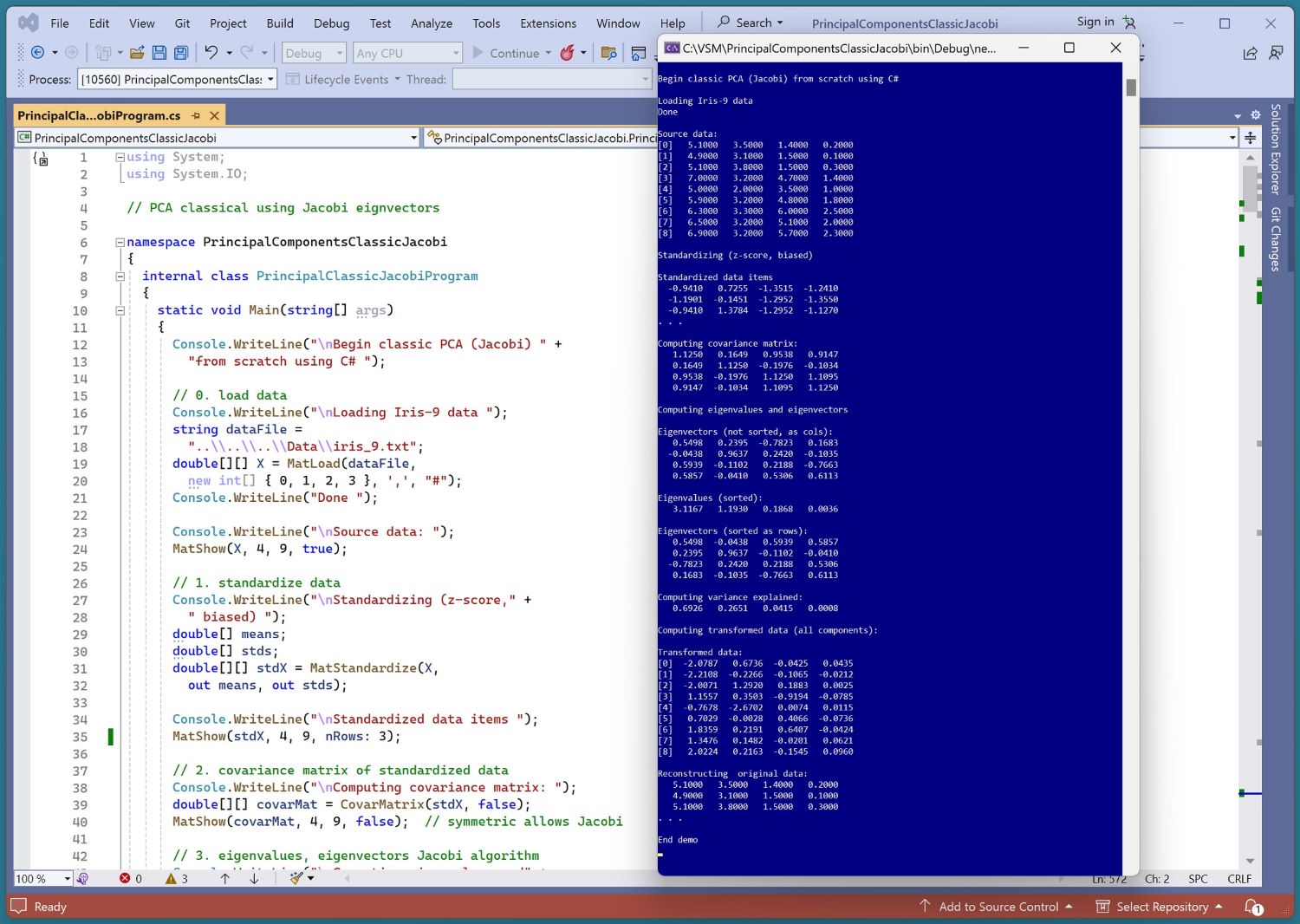The image size is (1300, 924).
Task: Click the Sign in link
Action: (1095, 22)
